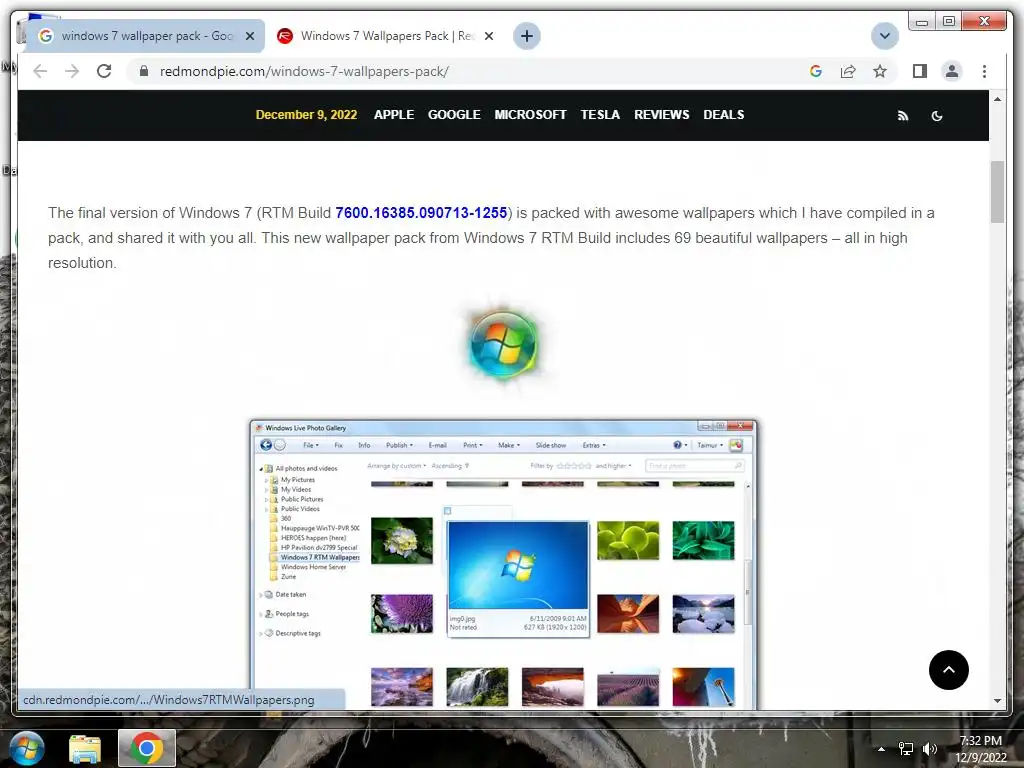Open the REVIEWS menu section

click(x=662, y=114)
